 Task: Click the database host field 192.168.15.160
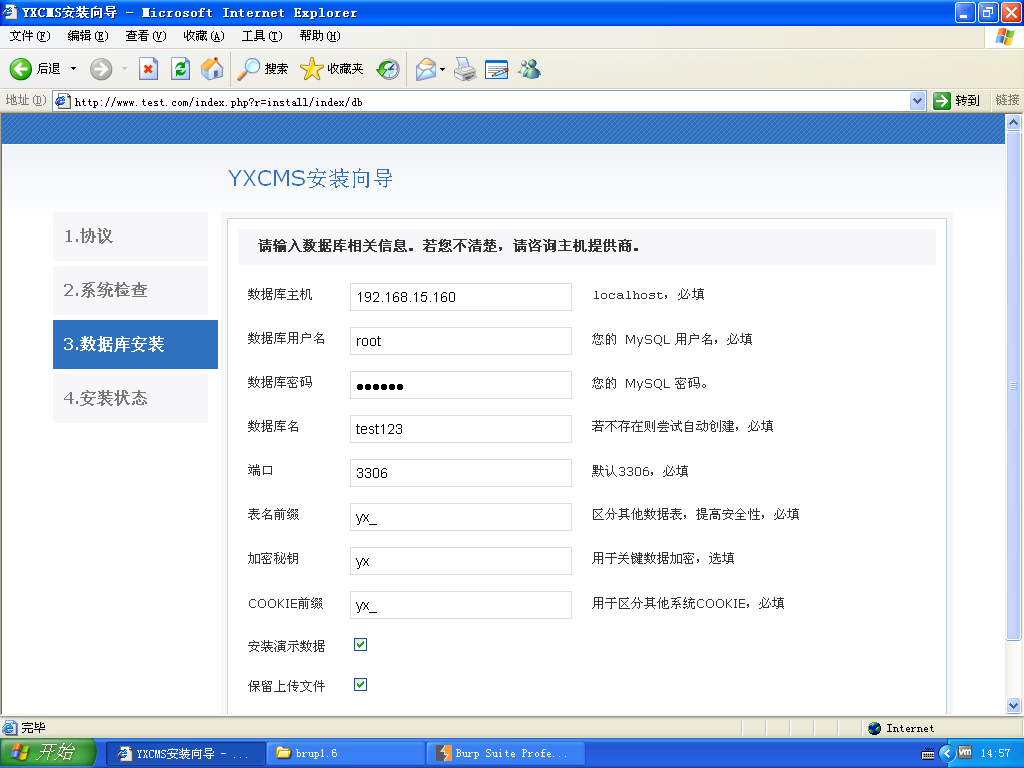(460, 297)
